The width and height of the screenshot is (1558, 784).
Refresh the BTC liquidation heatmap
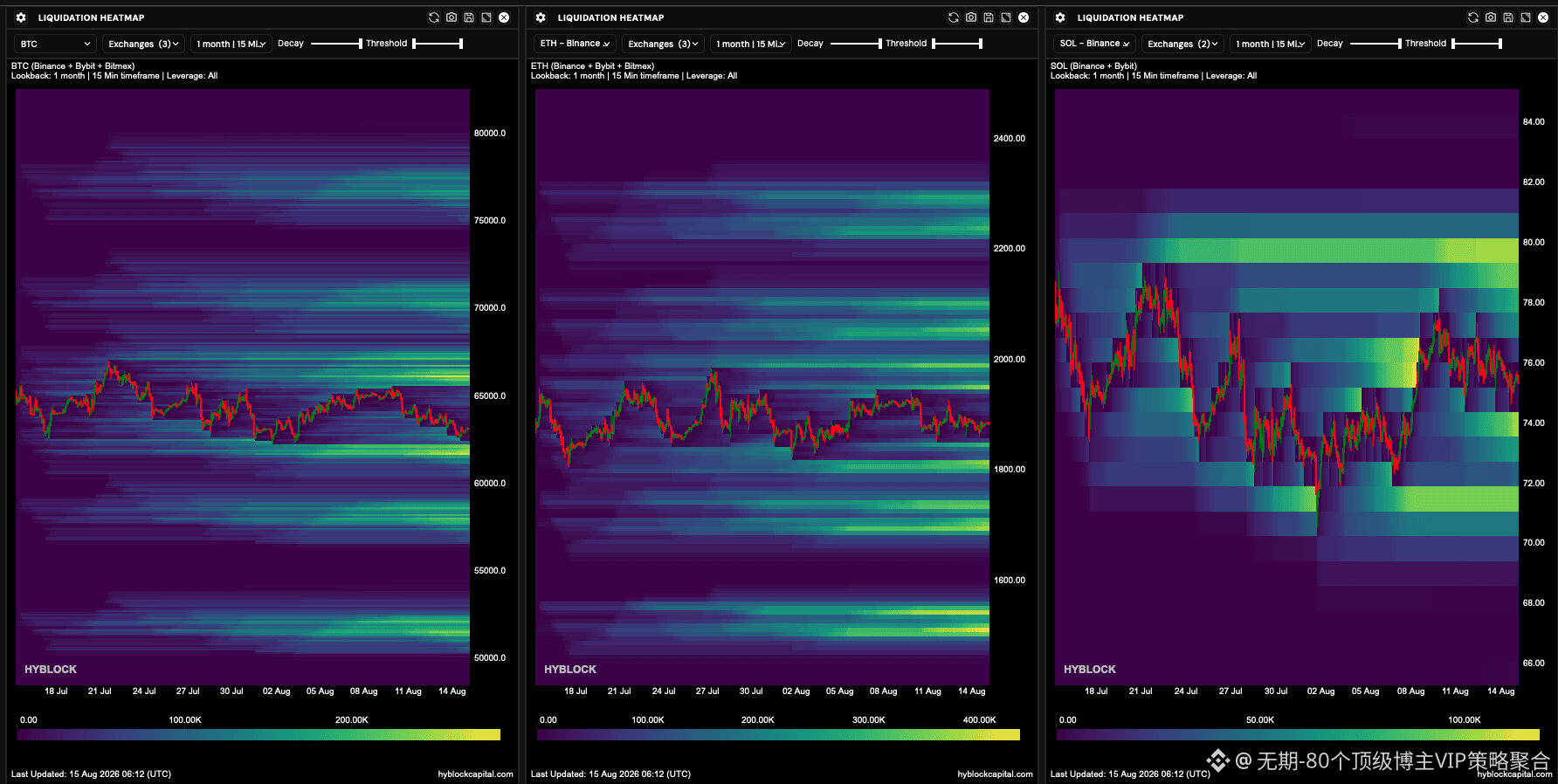[x=434, y=17]
